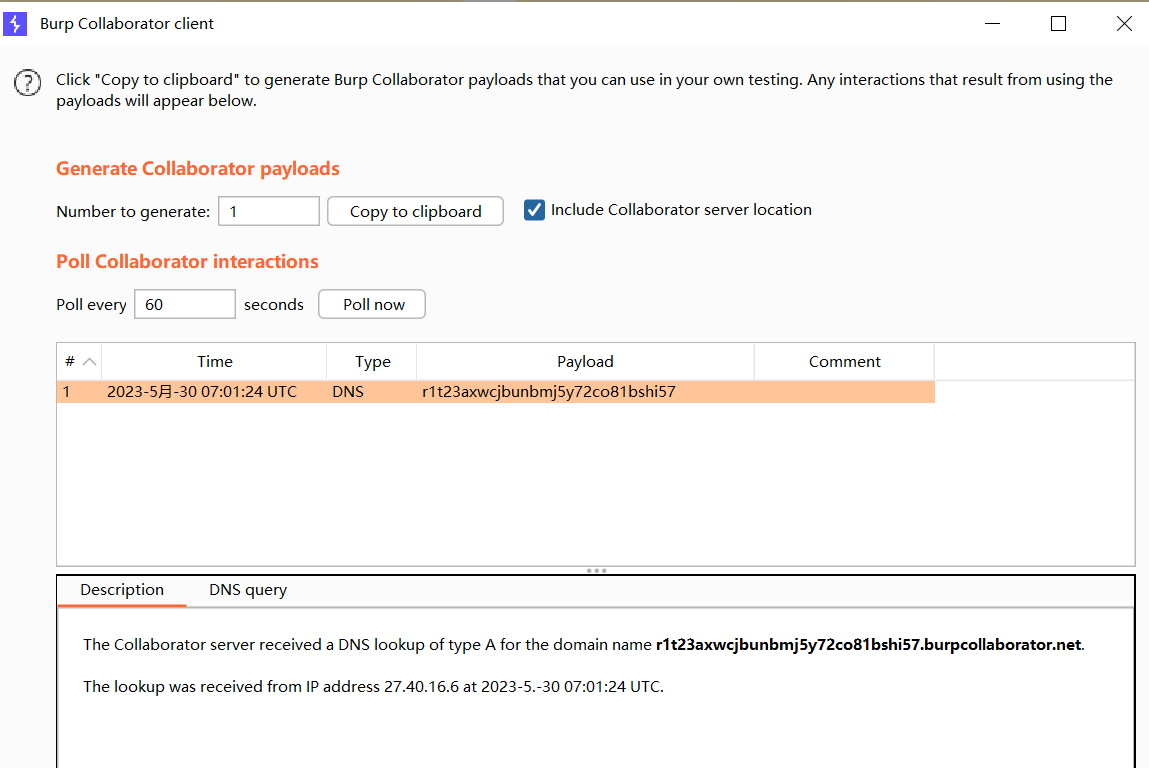The height and width of the screenshot is (768, 1149).
Task: Close the Burp Collaborator client window
Action: (1124, 23)
